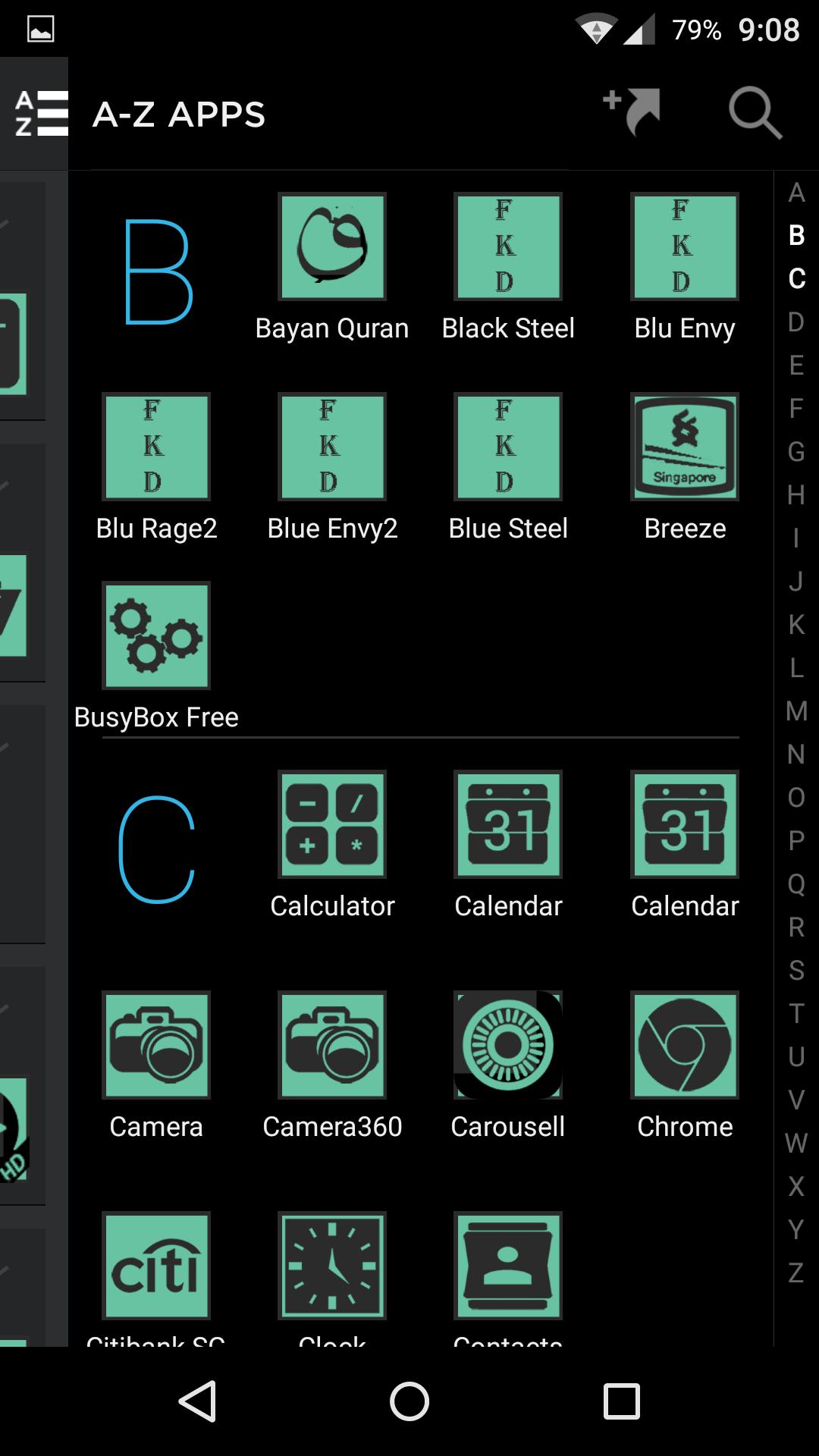Jump to letter D in index
The height and width of the screenshot is (1456, 819).
[x=796, y=322]
